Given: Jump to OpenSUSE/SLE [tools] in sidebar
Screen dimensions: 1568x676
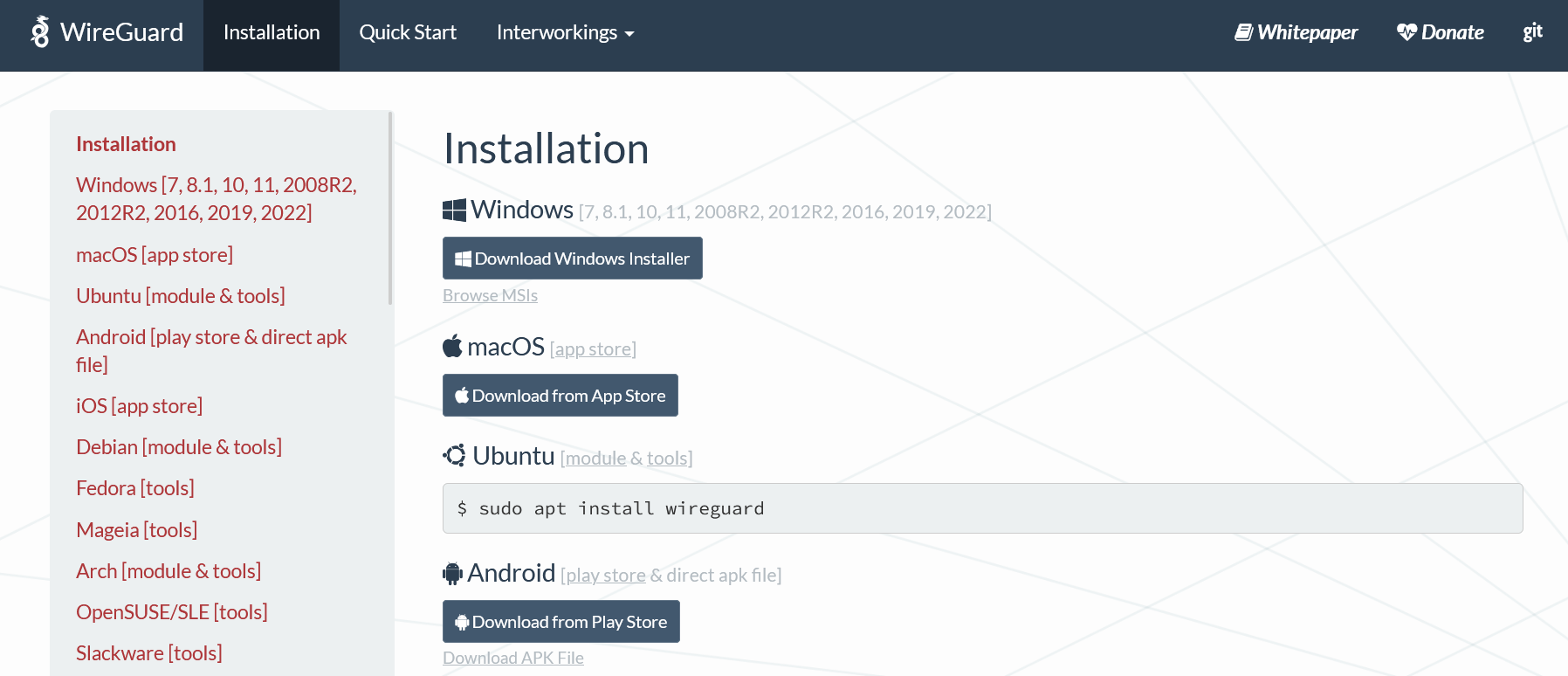Looking at the screenshot, I should coord(172,612).
